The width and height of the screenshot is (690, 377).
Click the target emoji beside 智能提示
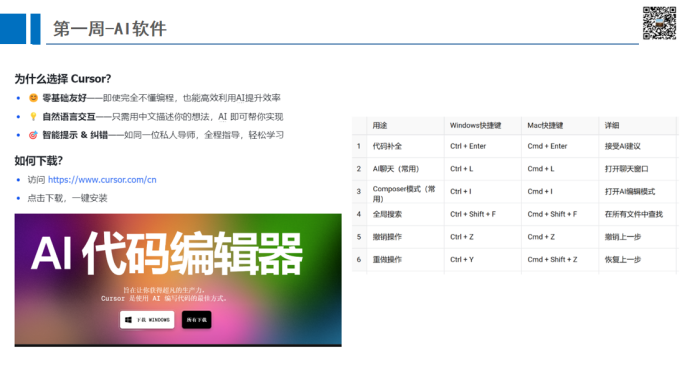tap(33, 135)
